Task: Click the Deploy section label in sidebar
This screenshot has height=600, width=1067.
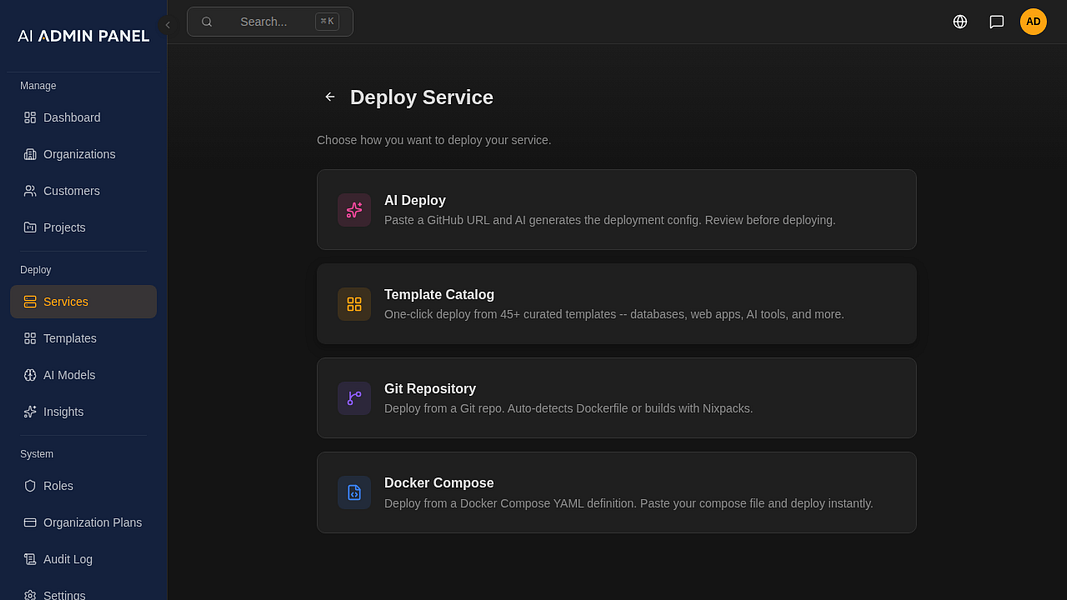Action: (x=35, y=270)
